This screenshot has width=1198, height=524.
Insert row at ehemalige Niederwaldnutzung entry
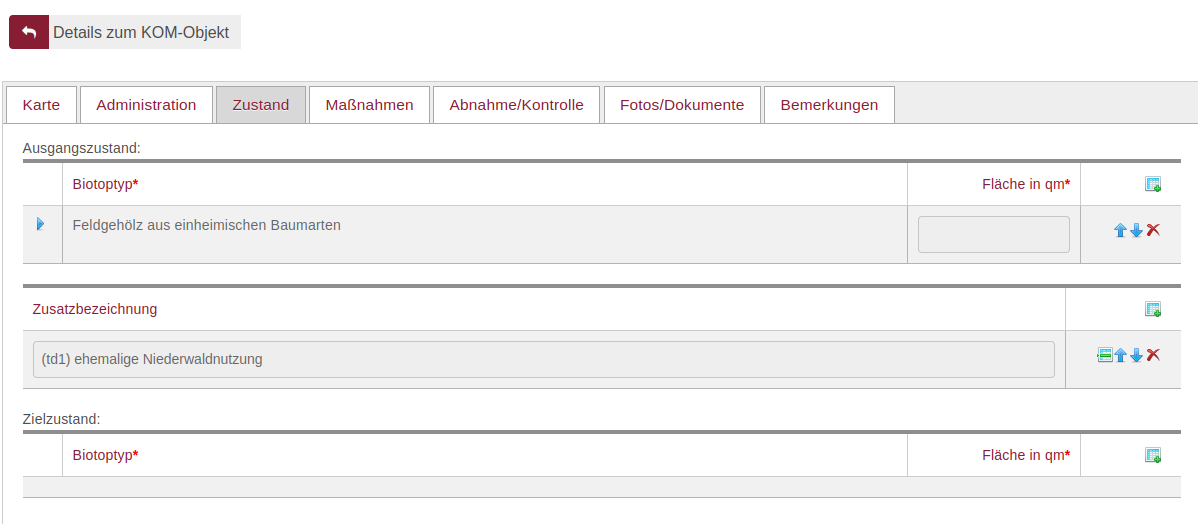[1104, 355]
